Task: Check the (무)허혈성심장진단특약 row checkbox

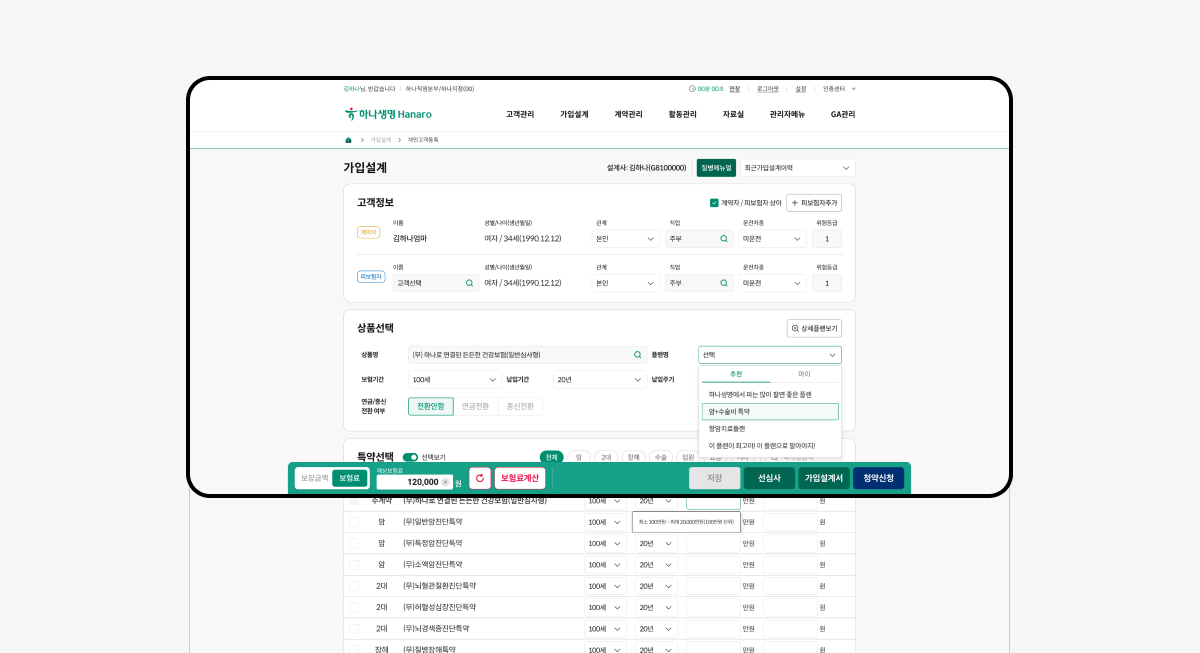Action: point(353,607)
